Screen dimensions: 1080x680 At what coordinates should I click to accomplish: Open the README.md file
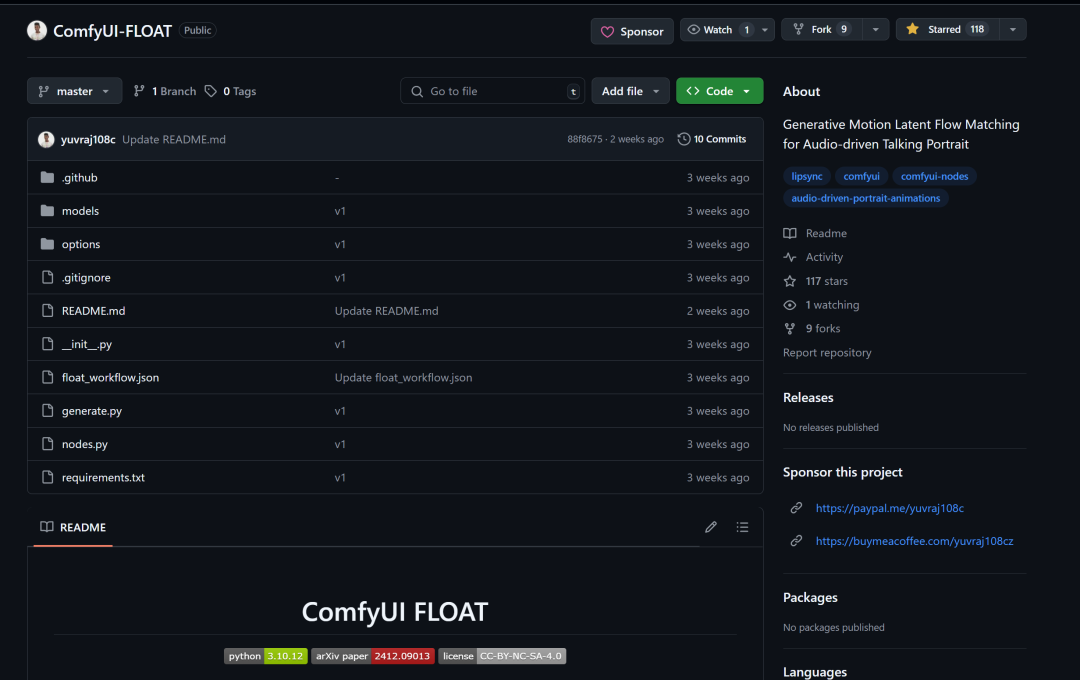pos(94,311)
